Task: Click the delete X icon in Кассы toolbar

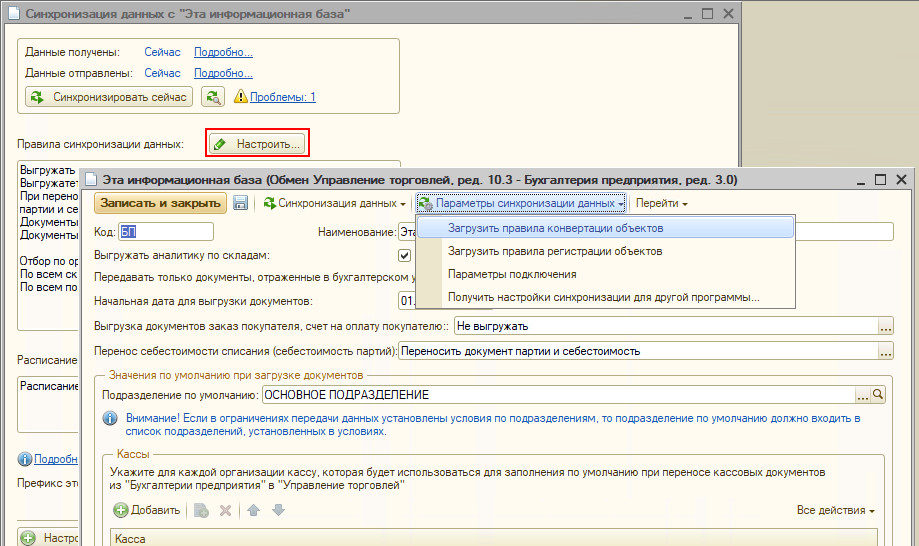Action: (226, 510)
